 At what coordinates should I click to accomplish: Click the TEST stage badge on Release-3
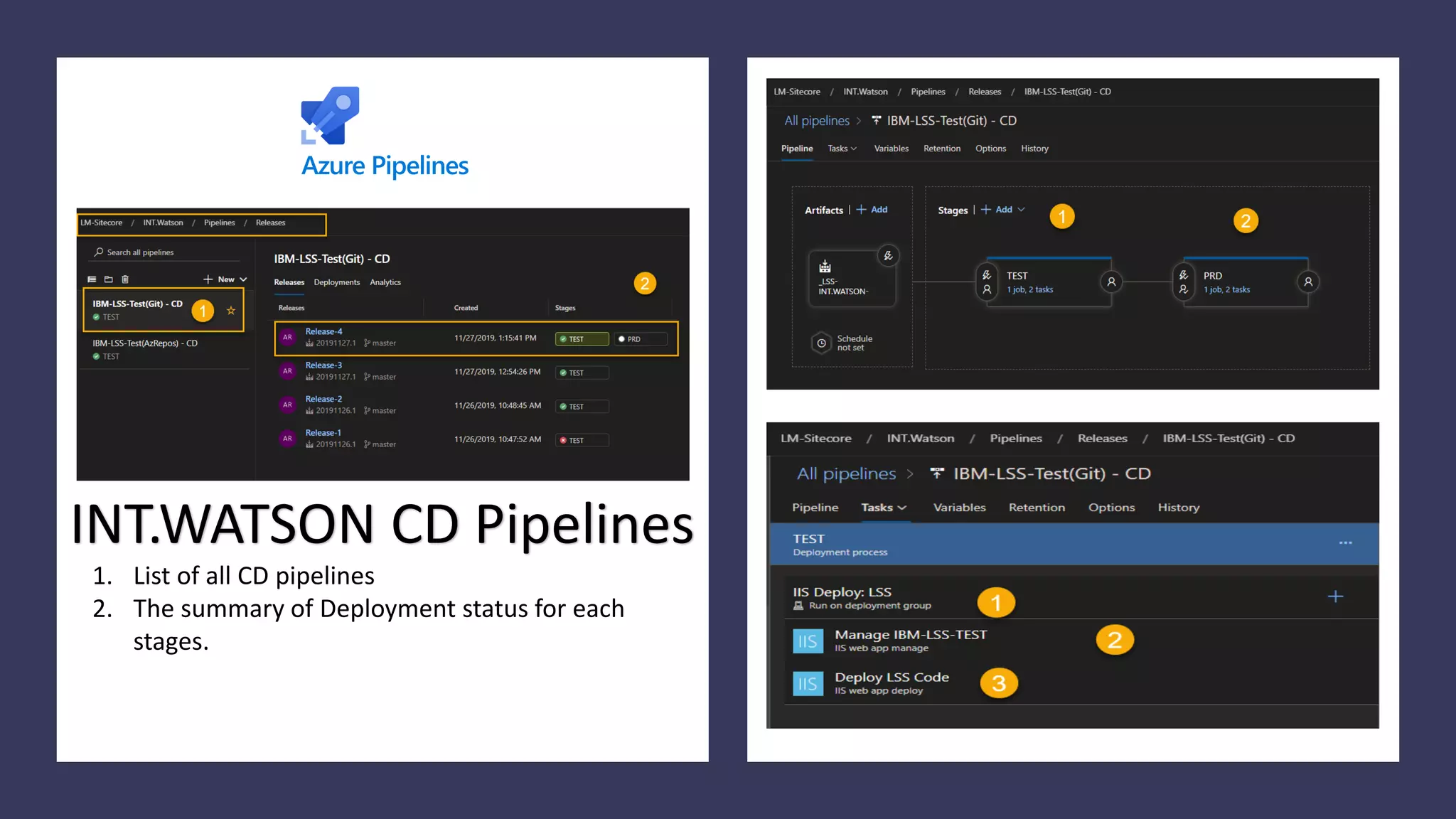pos(582,373)
